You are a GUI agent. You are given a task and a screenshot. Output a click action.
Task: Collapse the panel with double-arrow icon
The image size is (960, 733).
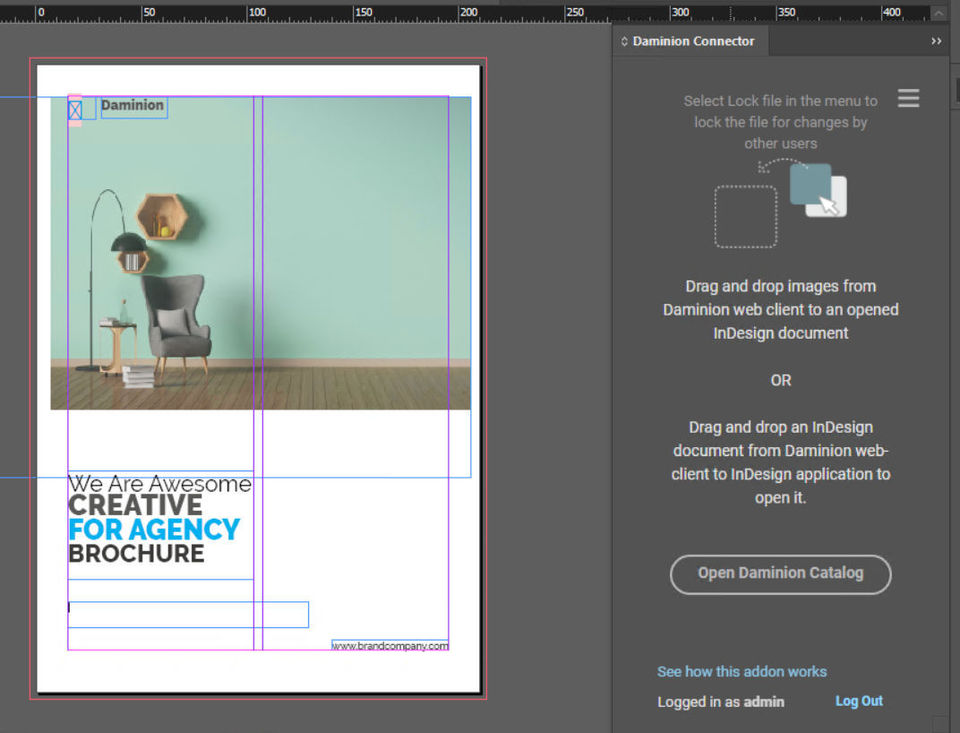tap(936, 41)
